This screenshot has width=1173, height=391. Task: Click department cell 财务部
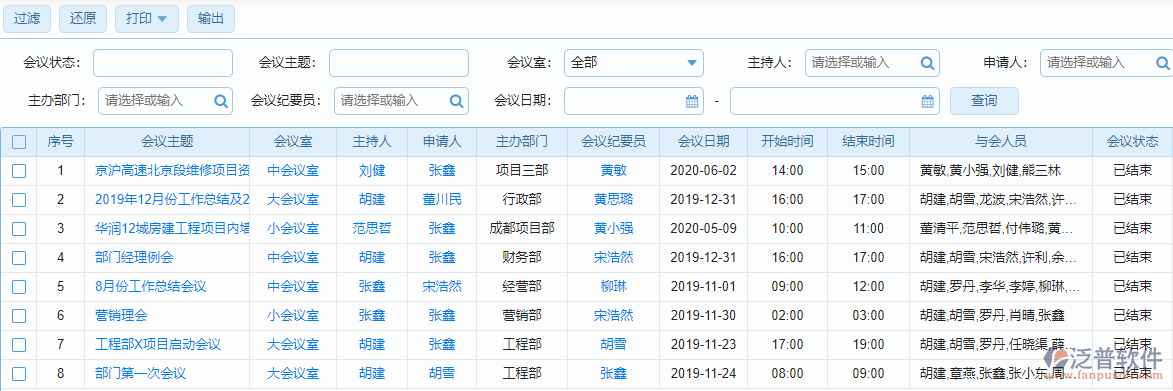coord(522,258)
